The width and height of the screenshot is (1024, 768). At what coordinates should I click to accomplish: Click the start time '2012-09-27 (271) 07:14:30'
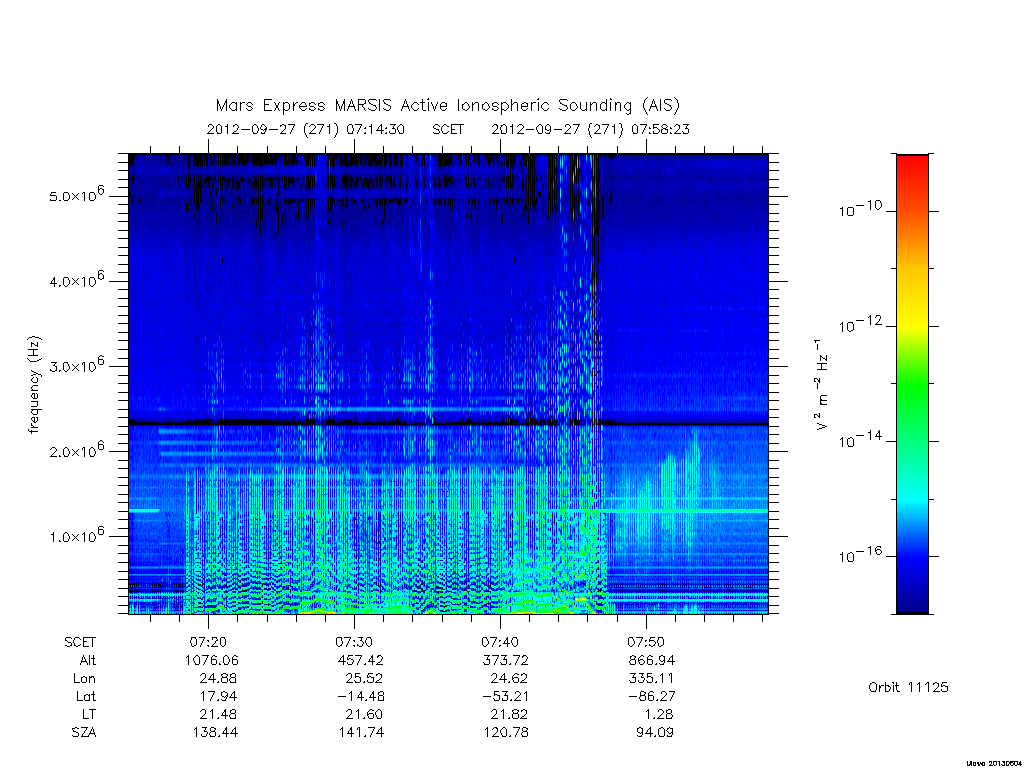click(306, 129)
